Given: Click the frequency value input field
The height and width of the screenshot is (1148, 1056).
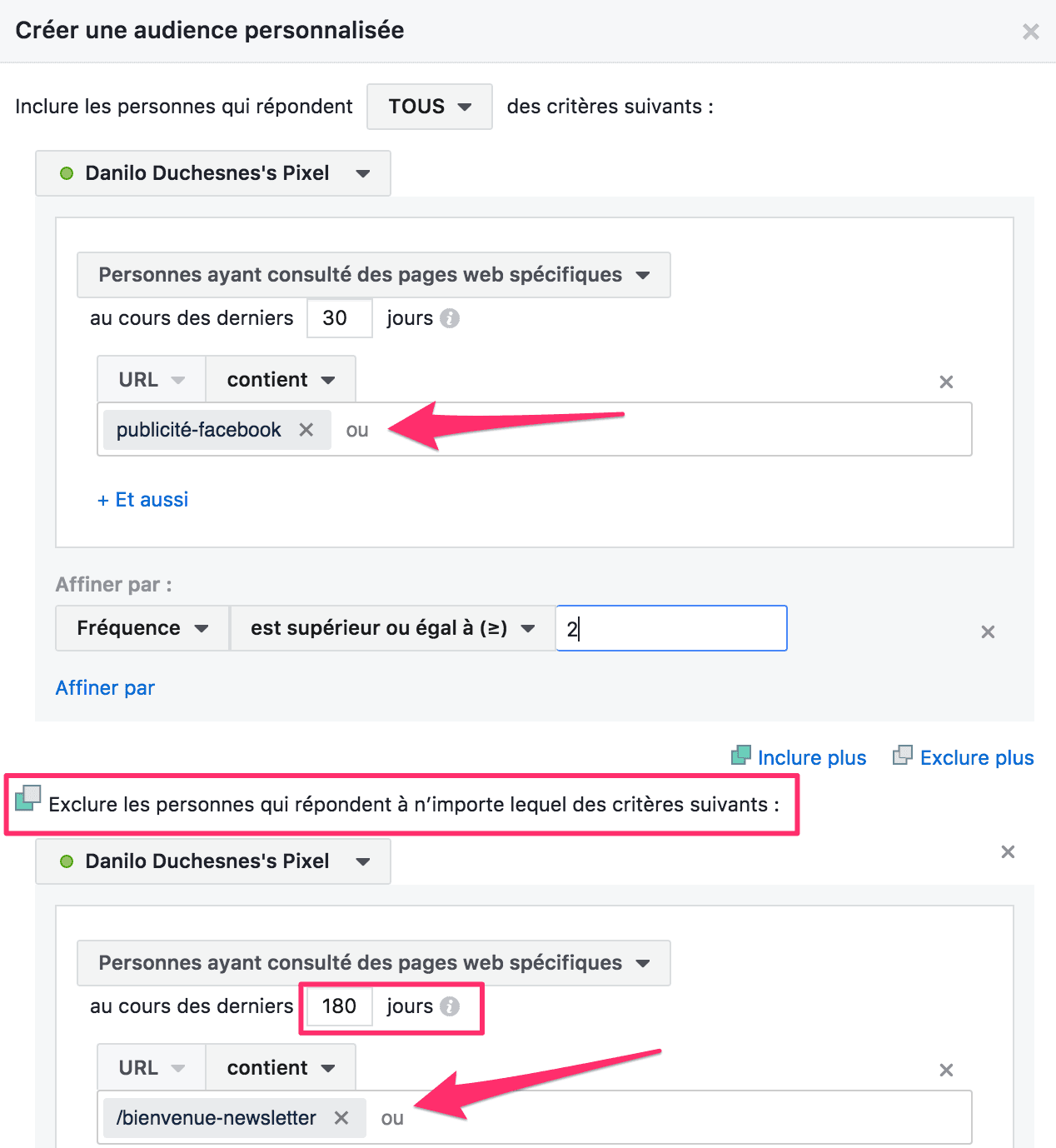Looking at the screenshot, I should [671, 628].
